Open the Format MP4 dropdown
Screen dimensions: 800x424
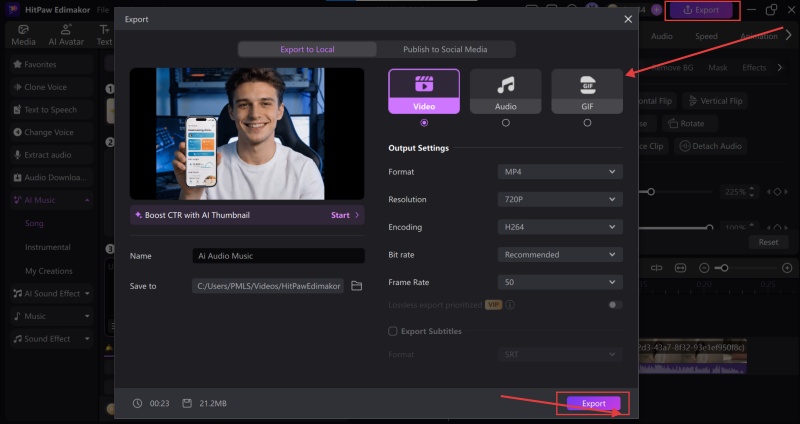pyautogui.click(x=560, y=172)
